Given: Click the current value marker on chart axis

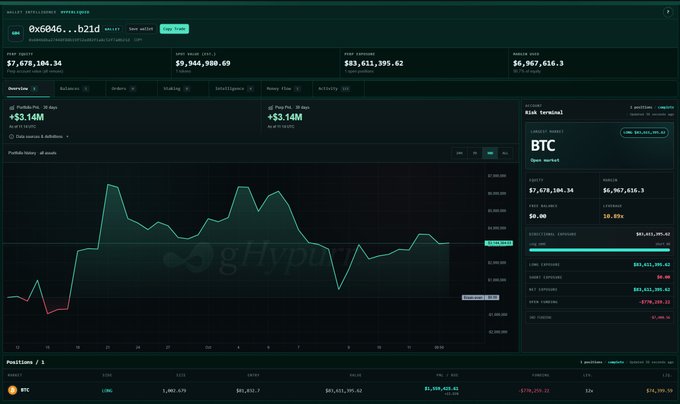Looking at the screenshot, I should 499,243.
